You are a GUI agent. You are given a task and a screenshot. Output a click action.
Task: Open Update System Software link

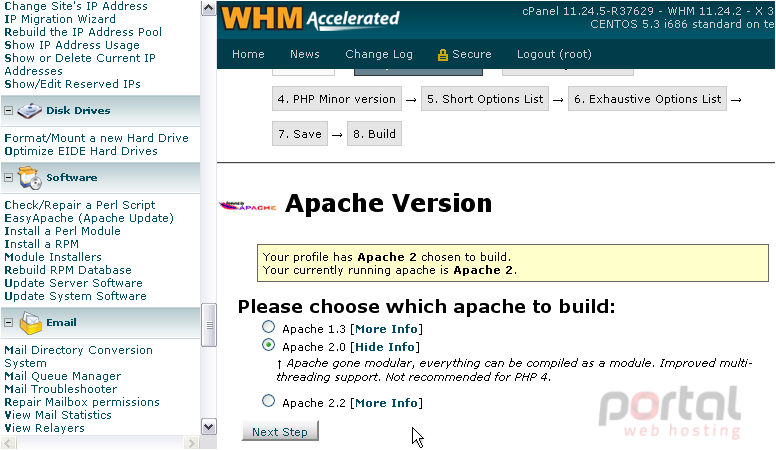pyautogui.click(x=75, y=296)
